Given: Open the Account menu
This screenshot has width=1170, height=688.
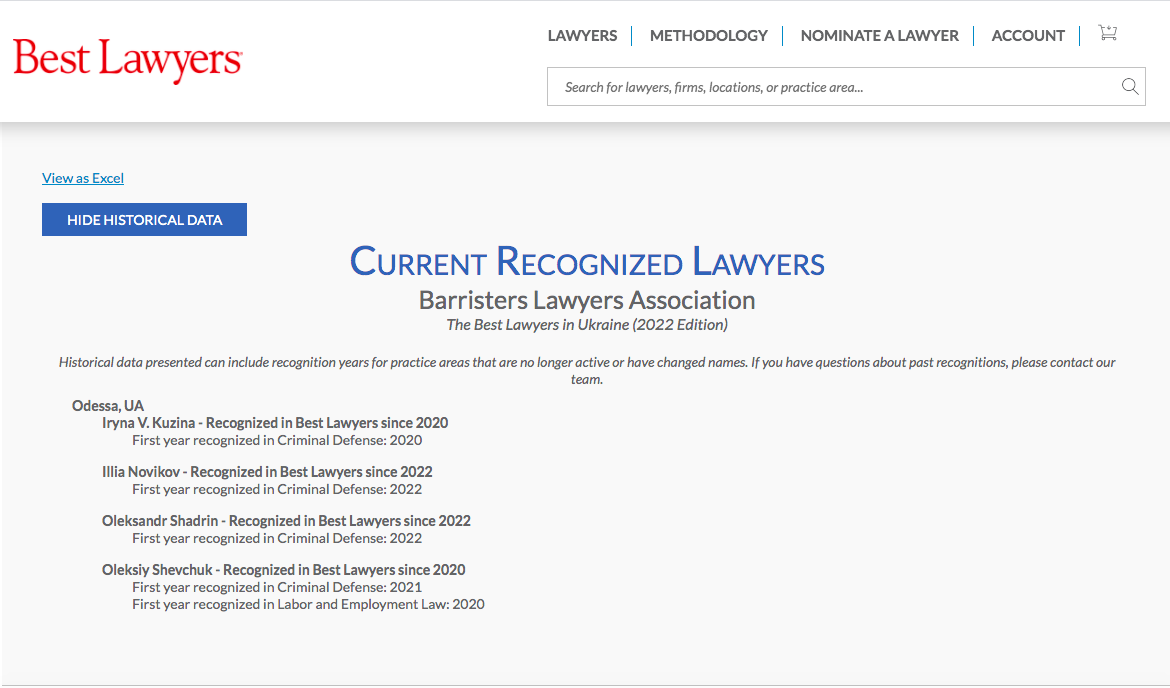Looking at the screenshot, I should coord(1027,36).
